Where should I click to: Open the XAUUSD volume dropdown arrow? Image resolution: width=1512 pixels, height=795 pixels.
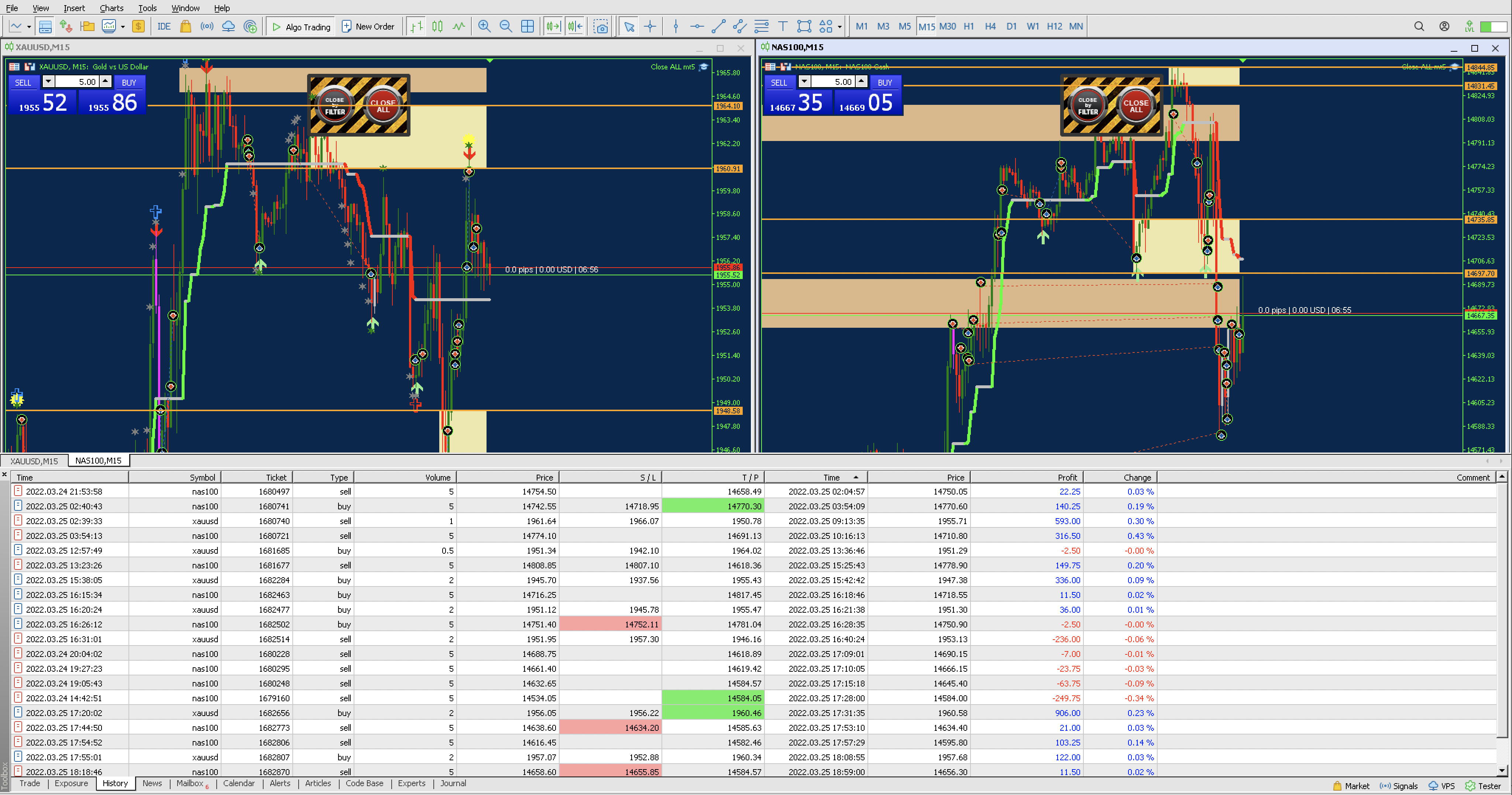coord(49,82)
